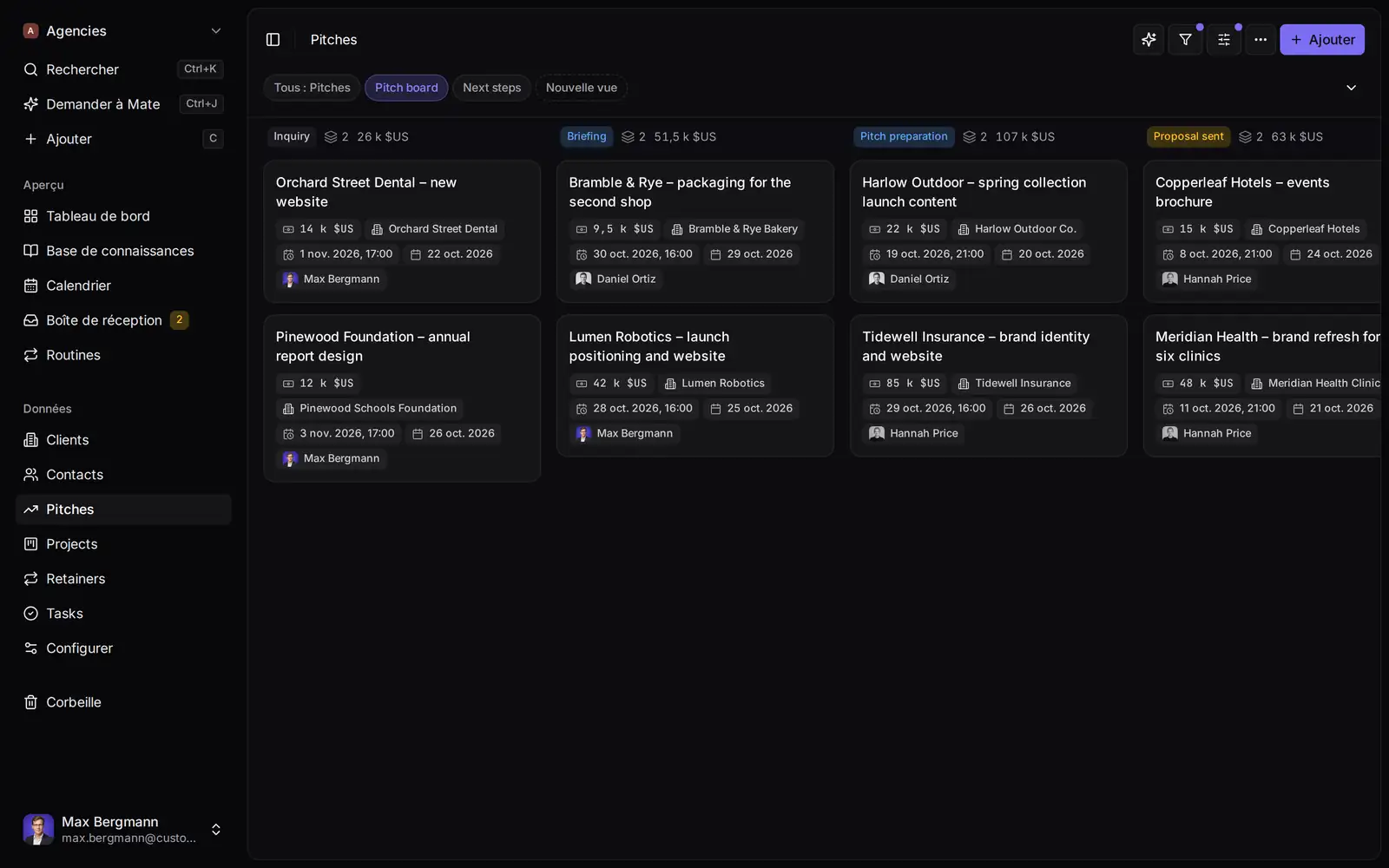
Task: Open Tableau de bord dashboard
Action: pyautogui.click(x=123, y=216)
